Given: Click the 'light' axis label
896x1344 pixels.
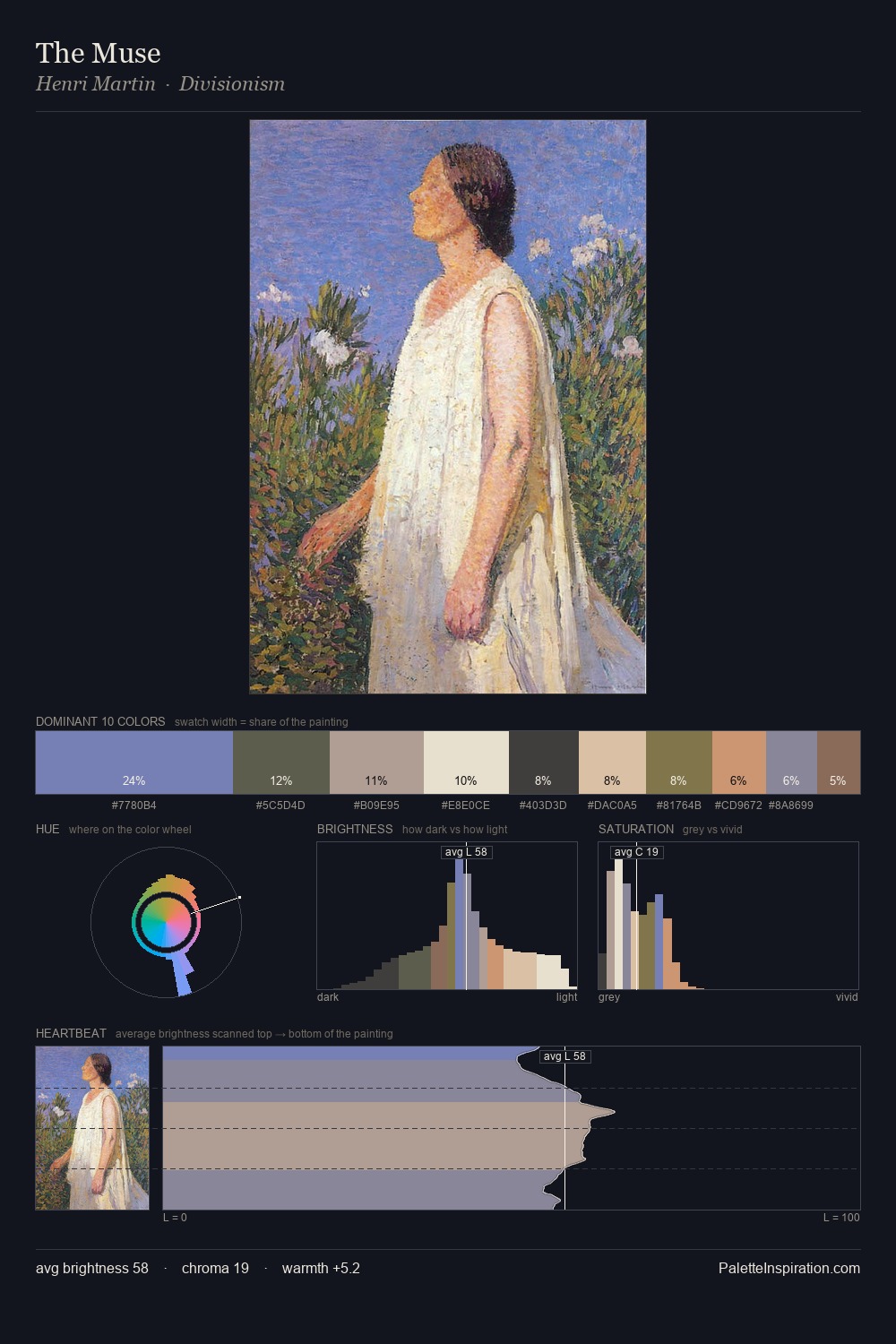Looking at the screenshot, I should 567,997.
